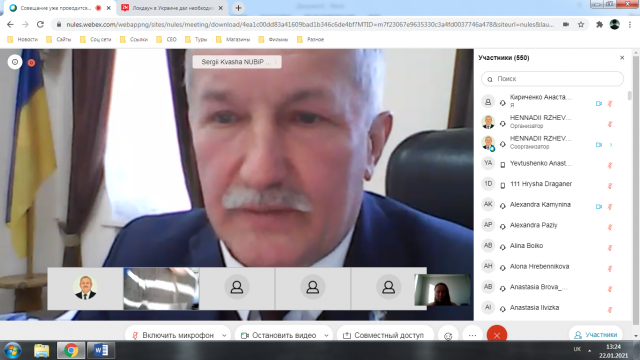Screen dimensions: 640x360
Task: Open the reactions smiley button
Action: [x=448, y=336]
